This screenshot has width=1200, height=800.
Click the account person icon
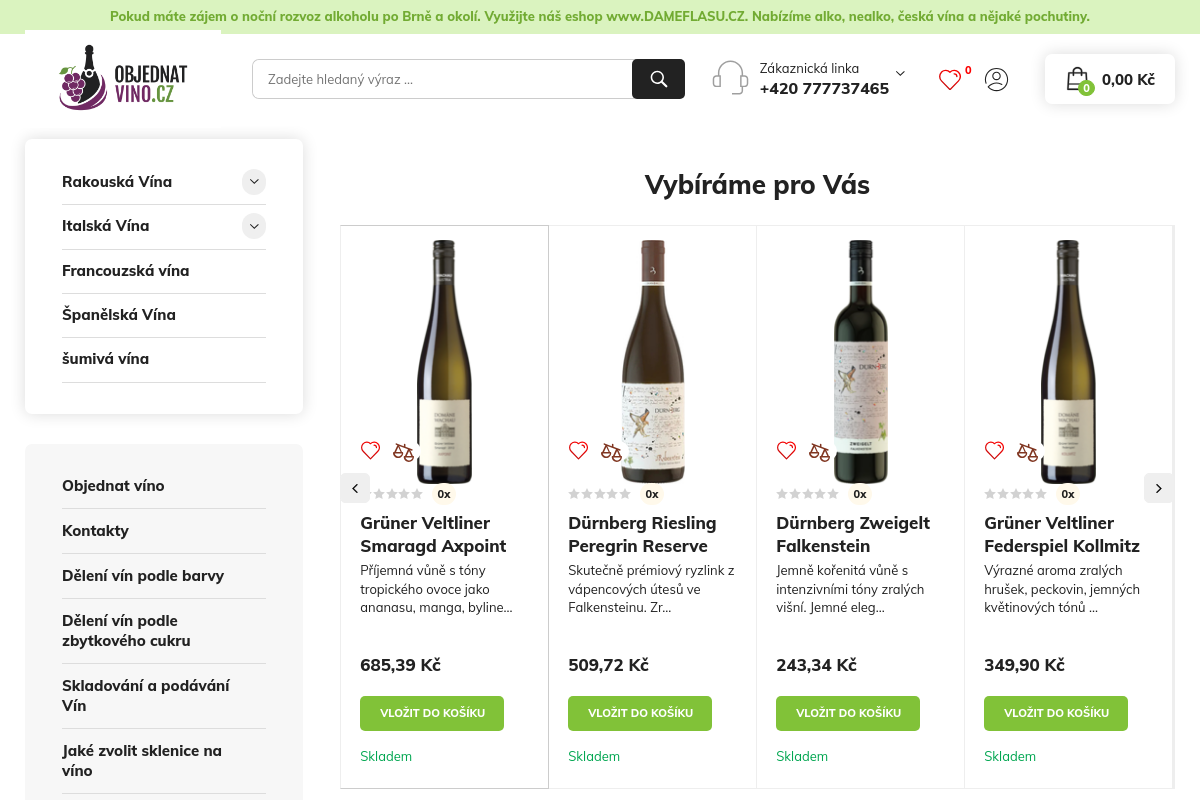click(x=996, y=80)
